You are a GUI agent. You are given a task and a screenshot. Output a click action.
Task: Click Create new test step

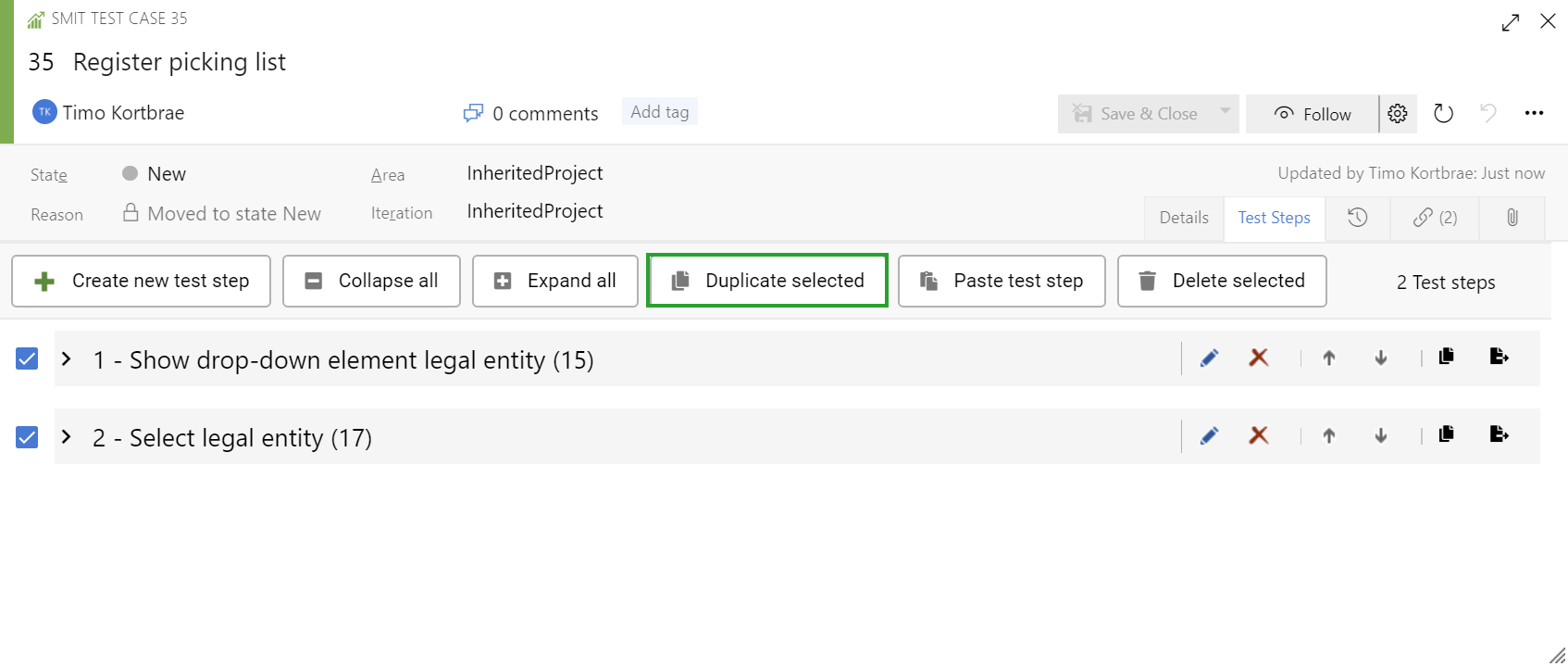click(141, 281)
